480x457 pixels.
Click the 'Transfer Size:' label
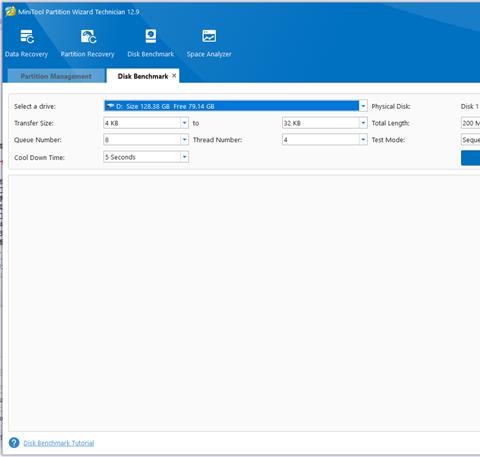point(34,123)
